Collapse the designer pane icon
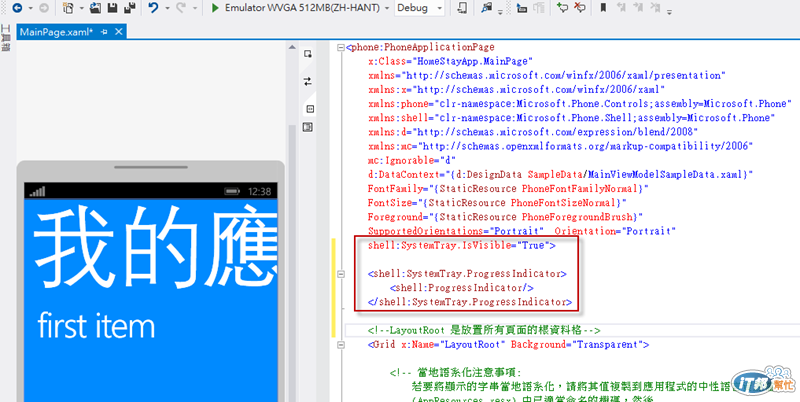The image size is (800, 402). (x=308, y=127)
